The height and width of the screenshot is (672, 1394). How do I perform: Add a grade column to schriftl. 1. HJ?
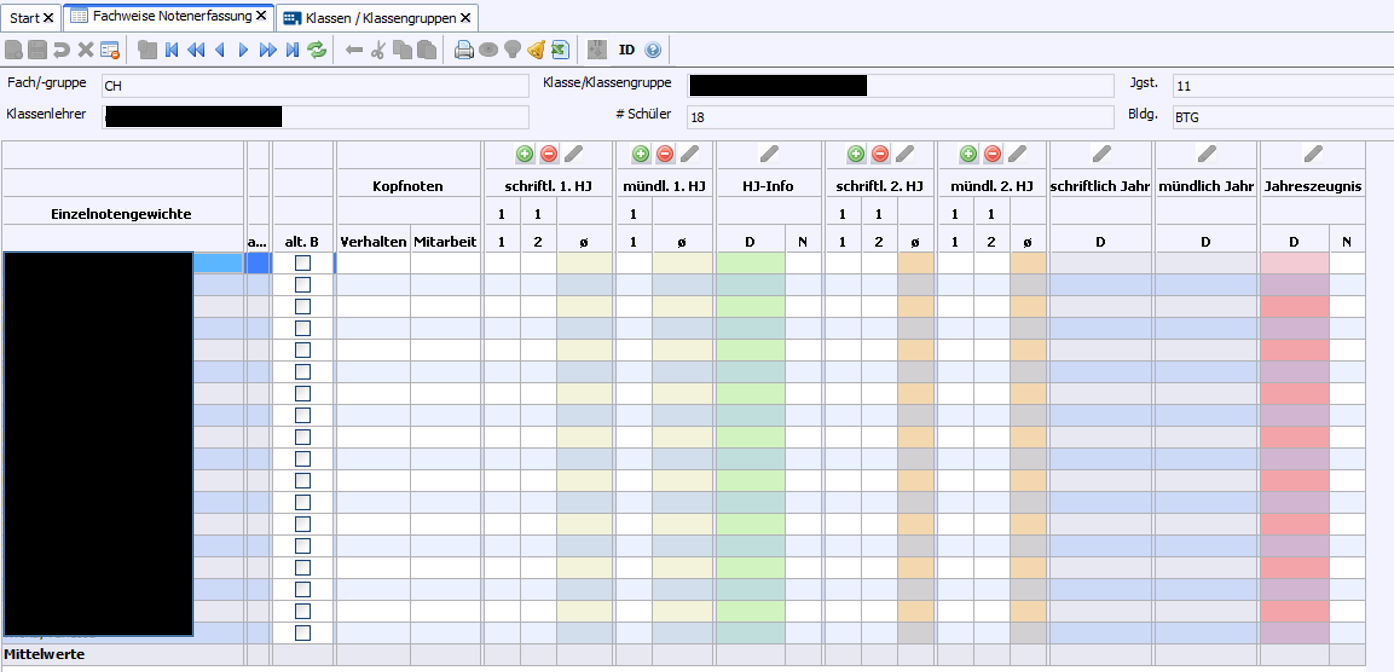[x=524, y=154]
